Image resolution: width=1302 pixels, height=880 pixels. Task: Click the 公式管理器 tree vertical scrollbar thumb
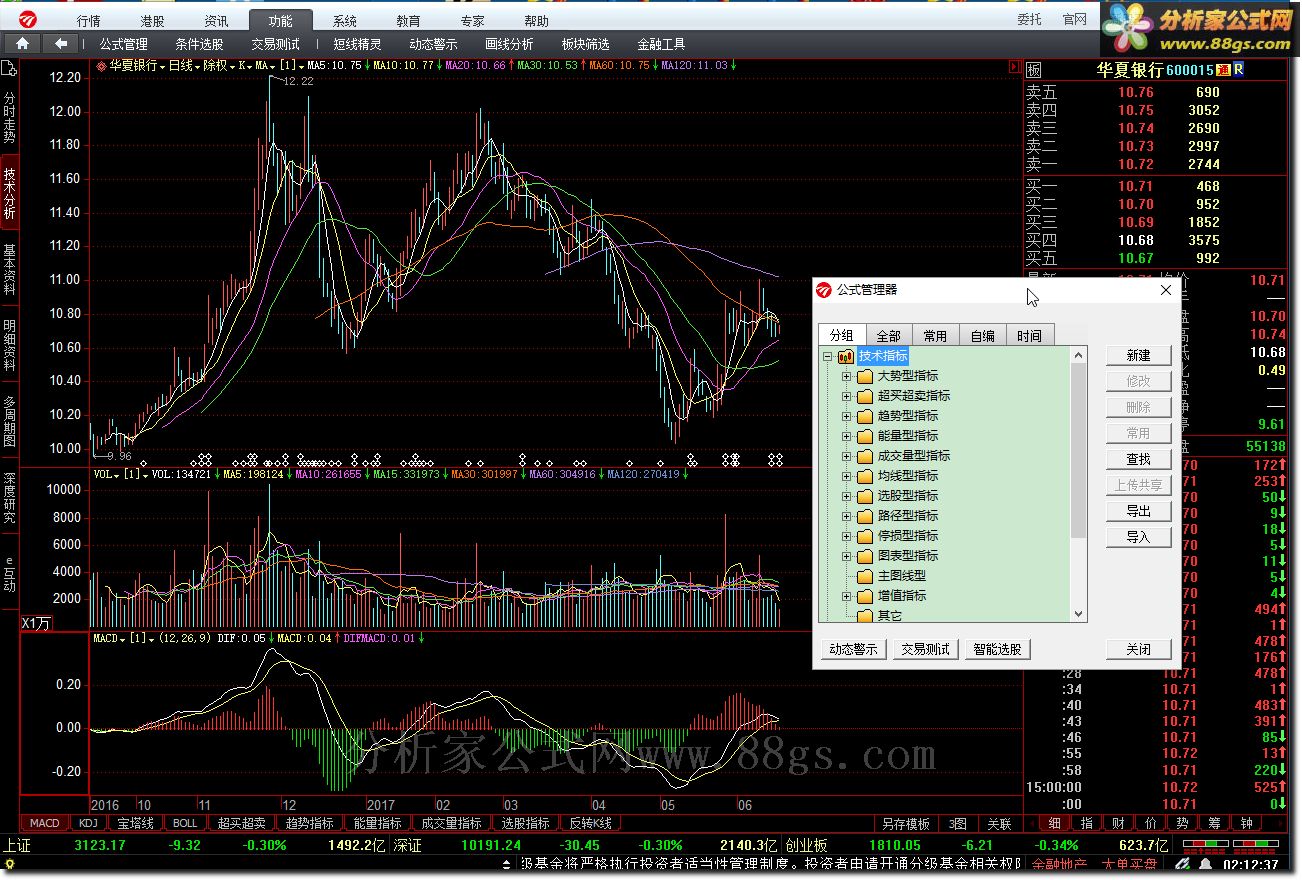[1078, 450]
